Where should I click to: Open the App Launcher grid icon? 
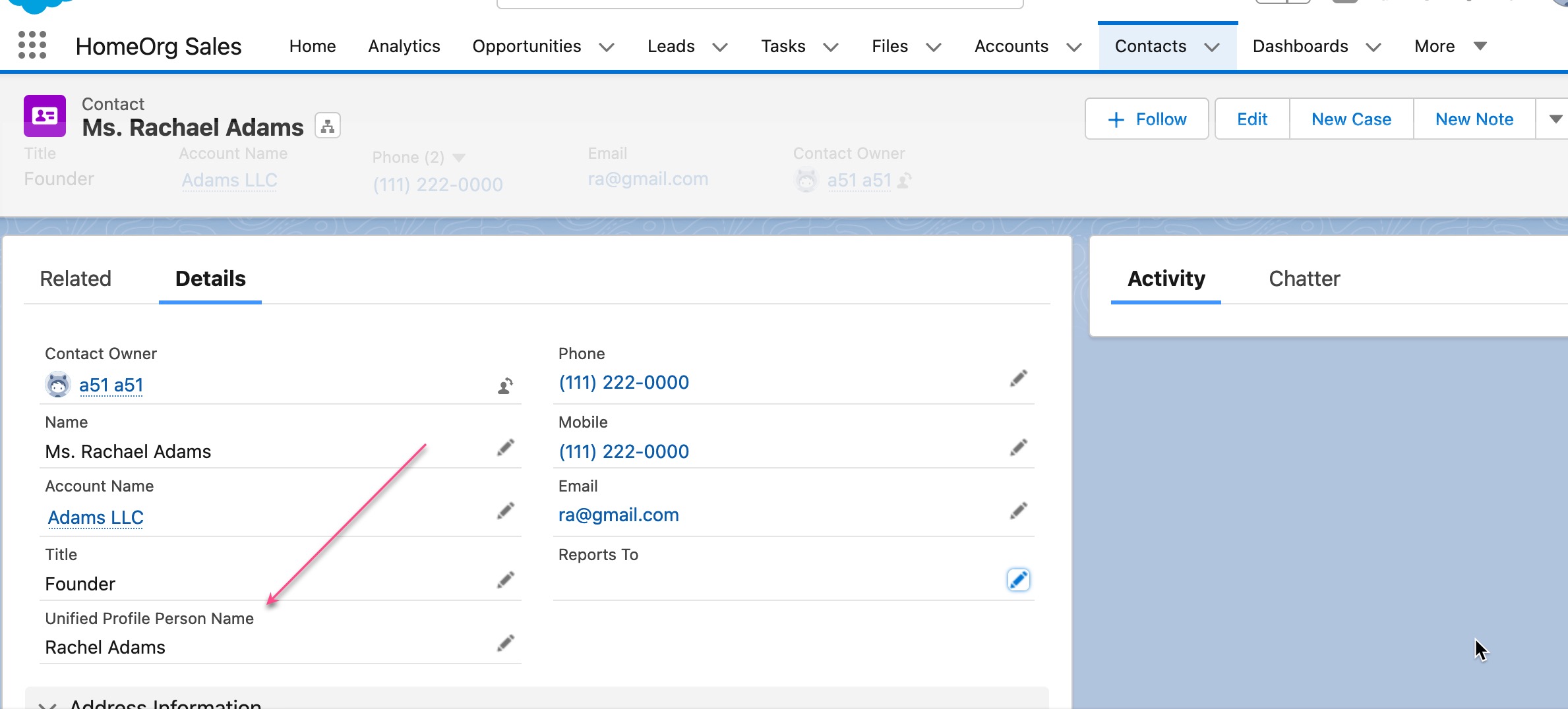tap(32, 45)
